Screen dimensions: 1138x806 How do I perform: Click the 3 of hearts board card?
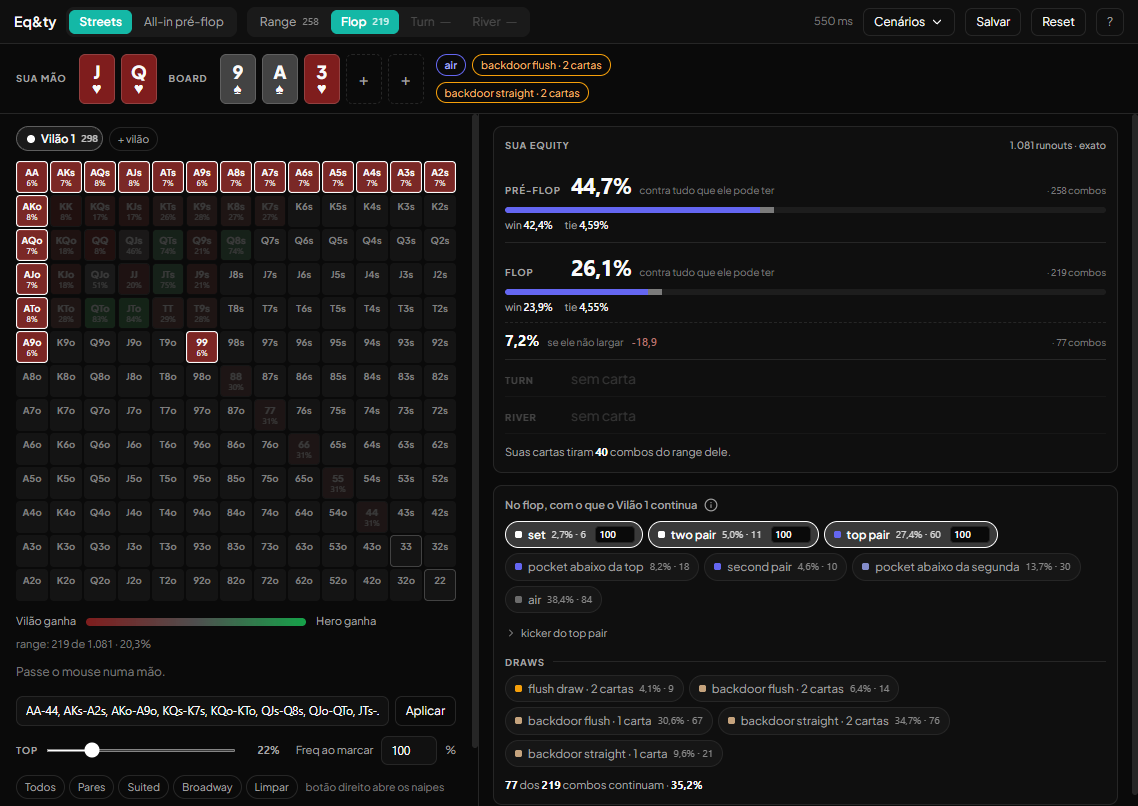coord(322,78)
